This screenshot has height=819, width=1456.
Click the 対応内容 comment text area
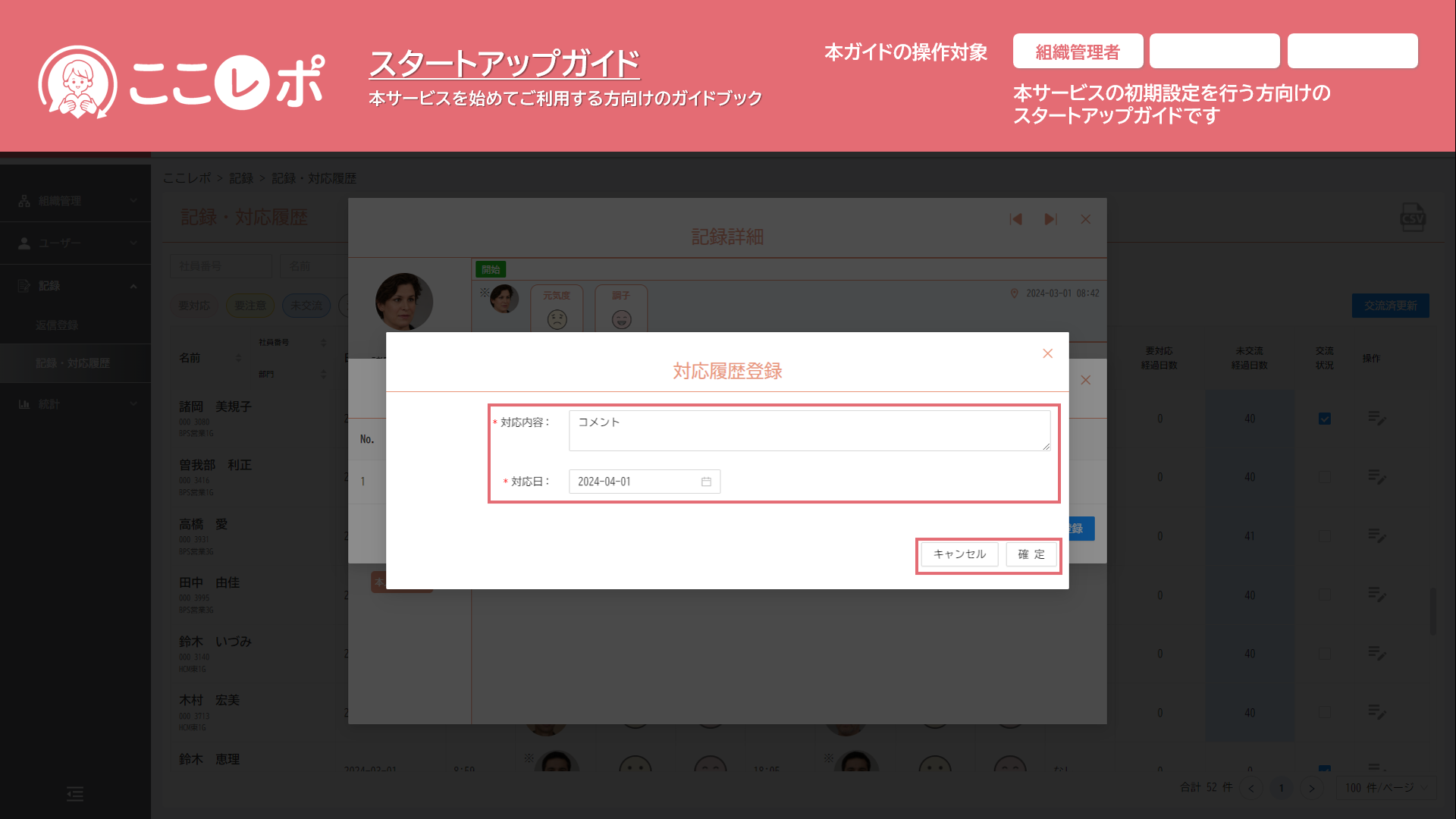pyautogui.click(x=809, y=430)
